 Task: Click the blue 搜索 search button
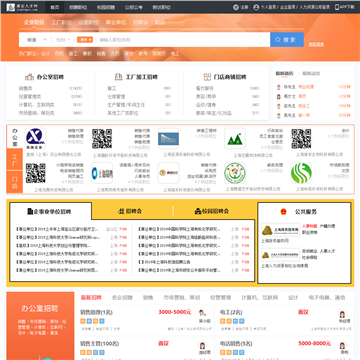coord(287,40)
